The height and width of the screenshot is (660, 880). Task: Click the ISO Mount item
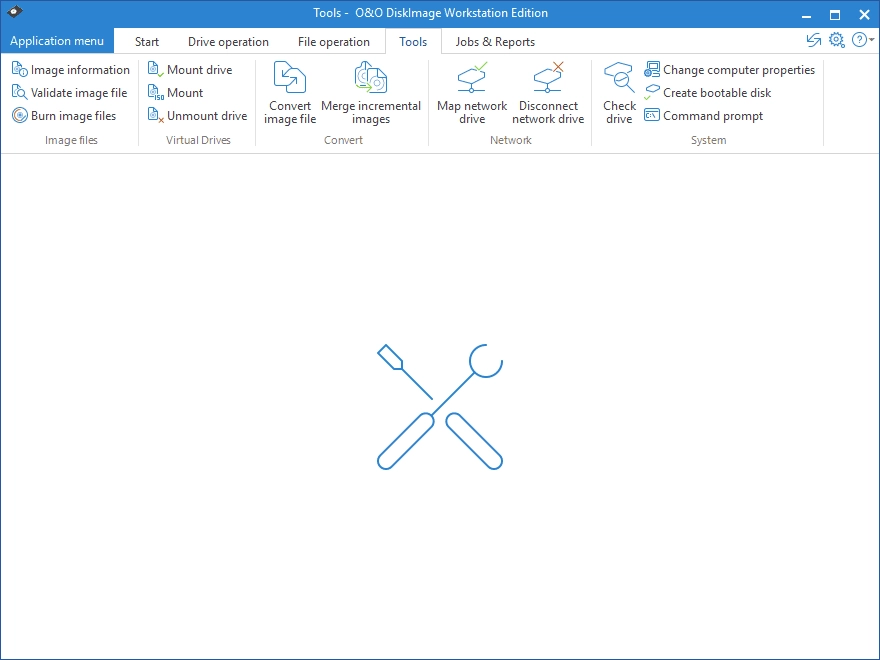tap(175, 93)
